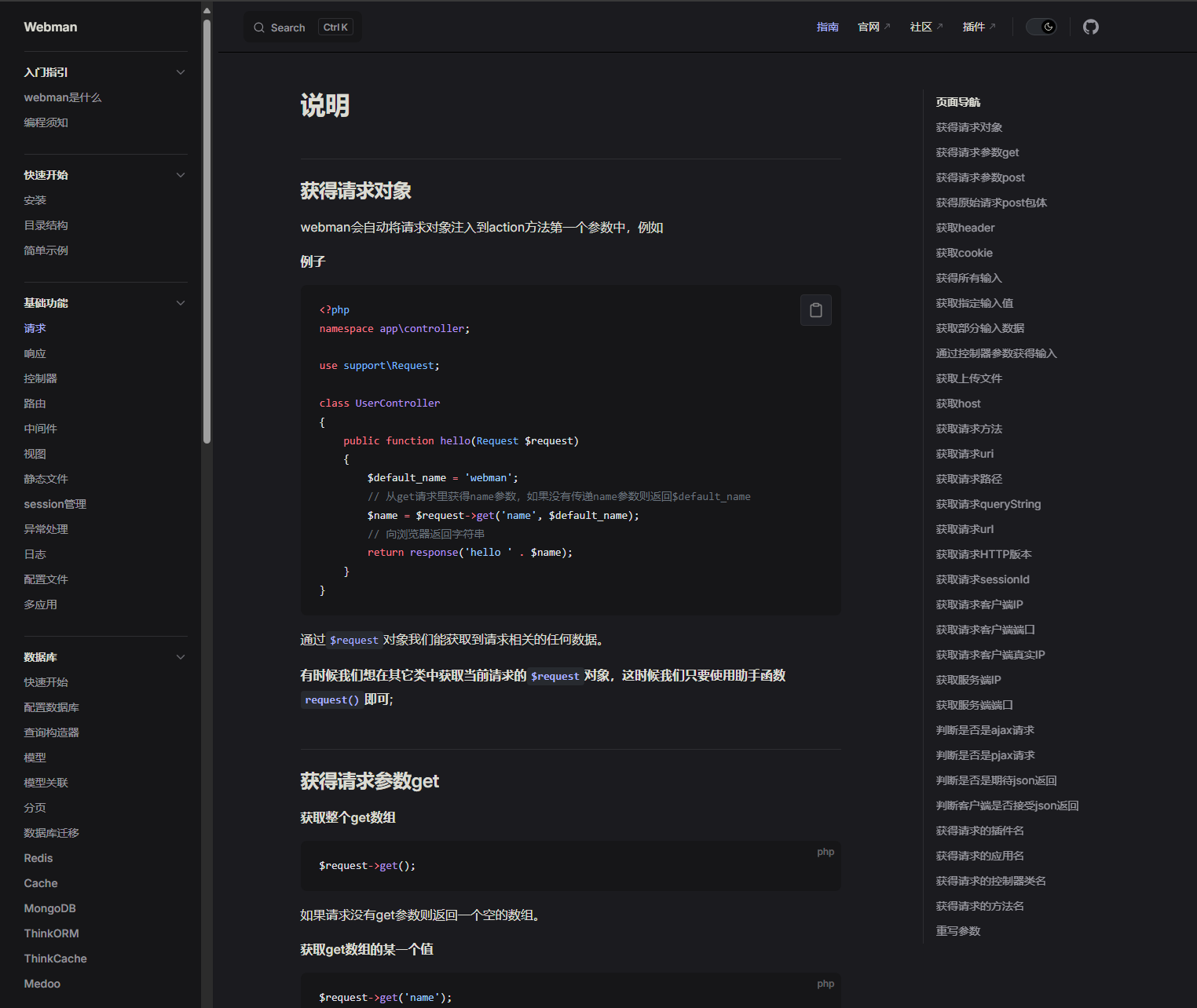The height and width of the screenshot is (1008, 1197).
Task: Jump to 重写参数 outline link
Action: click(958, 931)
